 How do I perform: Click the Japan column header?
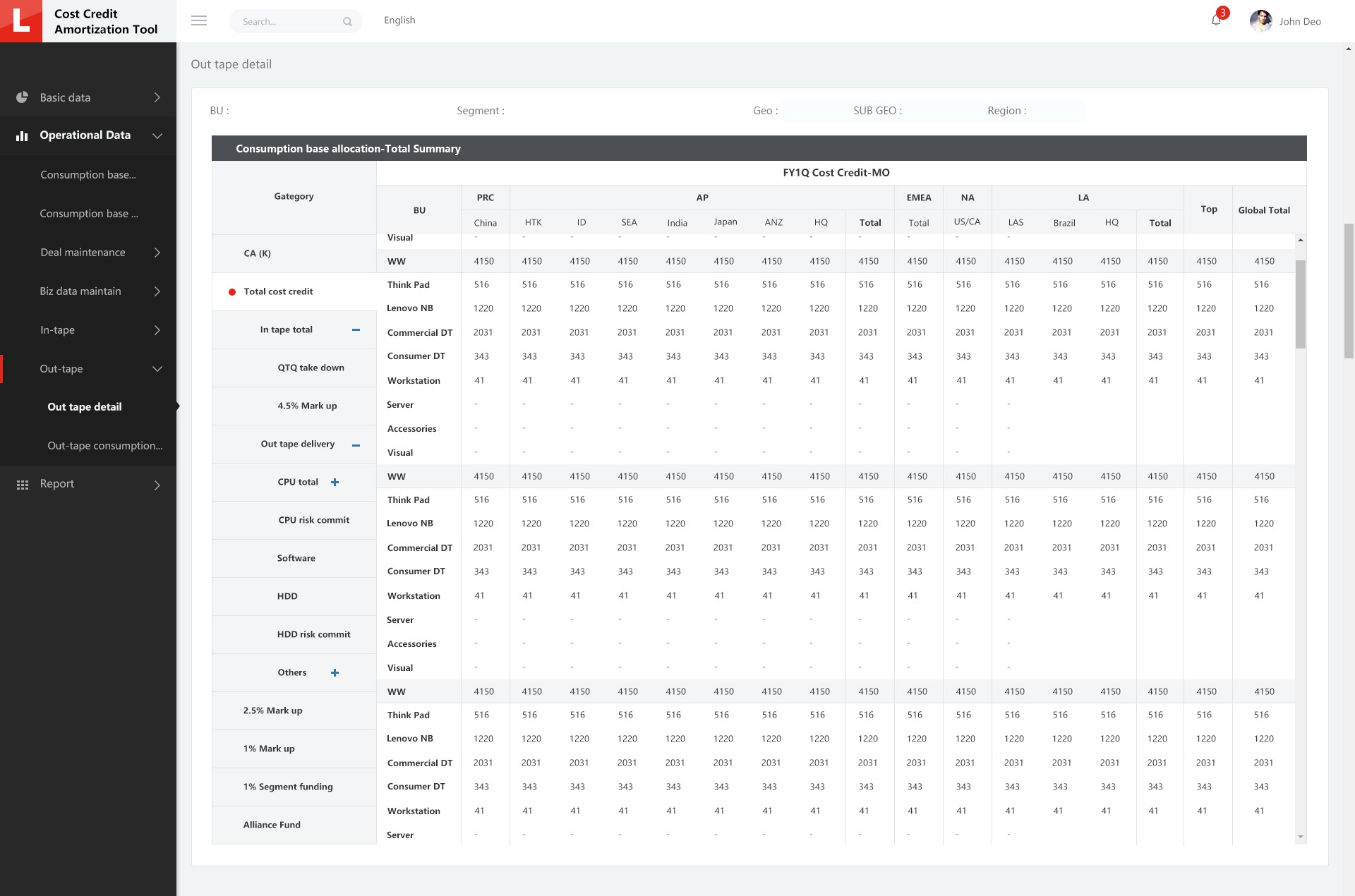(725, 222)
